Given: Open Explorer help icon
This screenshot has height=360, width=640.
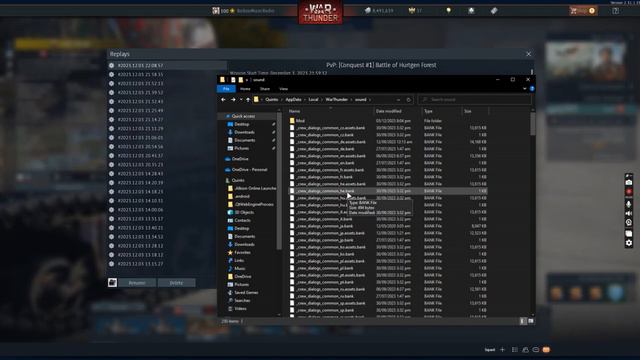Looking at the screenshot, I should click(532, 89).
